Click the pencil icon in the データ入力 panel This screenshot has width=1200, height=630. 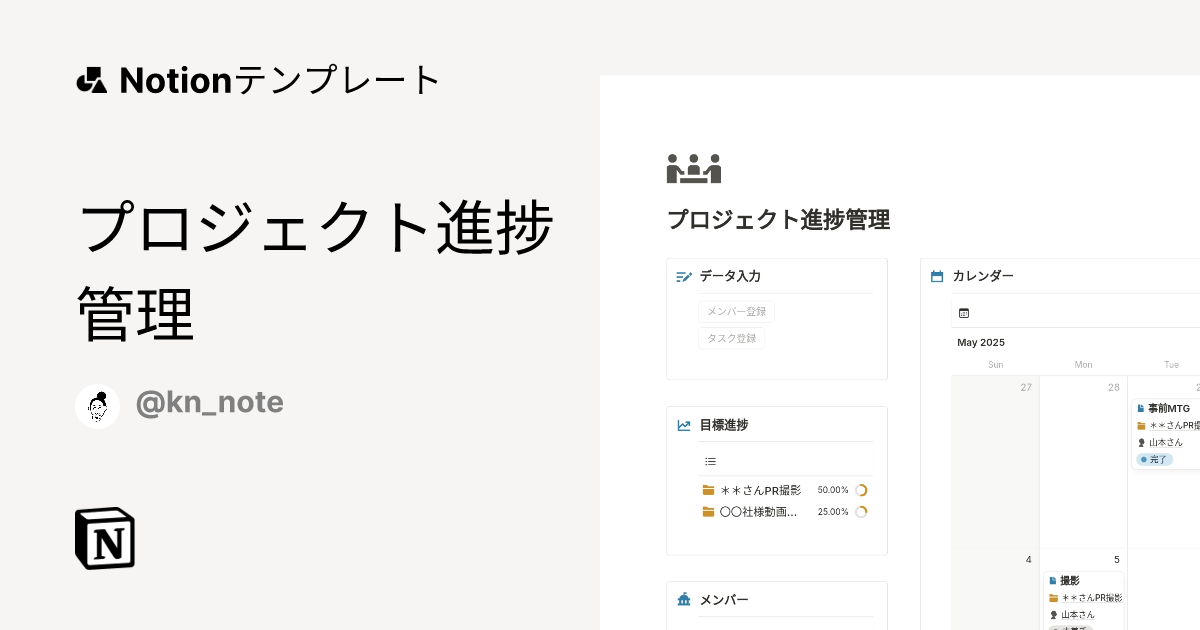pyautogui.click(x=683, y=276)
